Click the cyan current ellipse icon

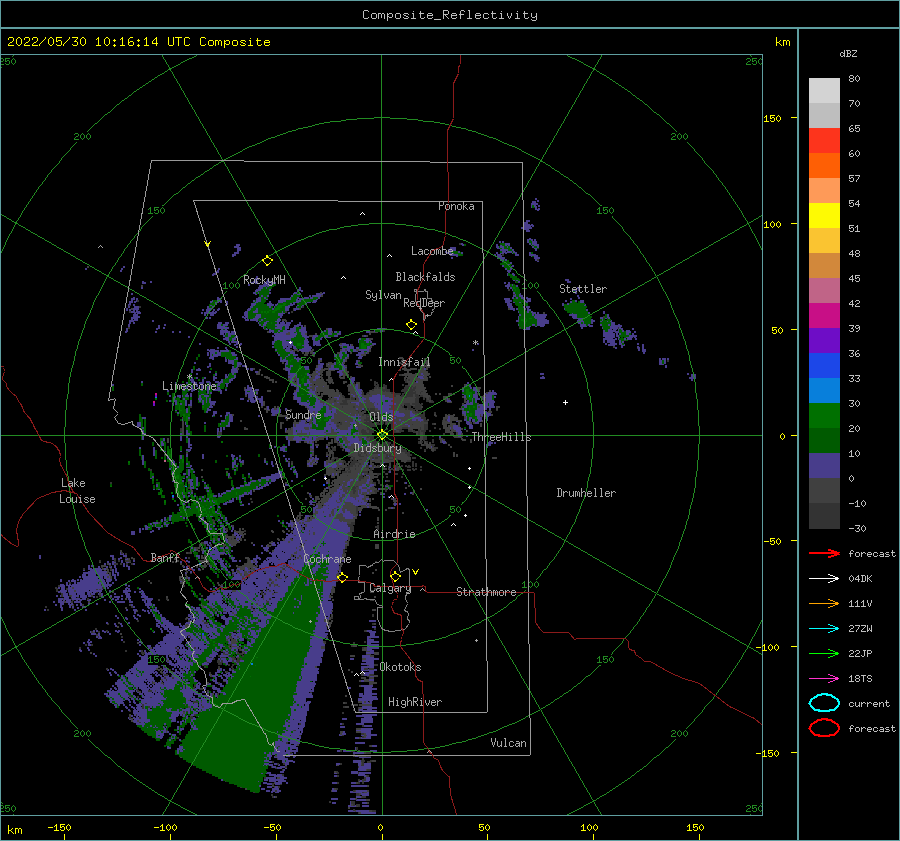pyautogui.click(x=824, y=703)
